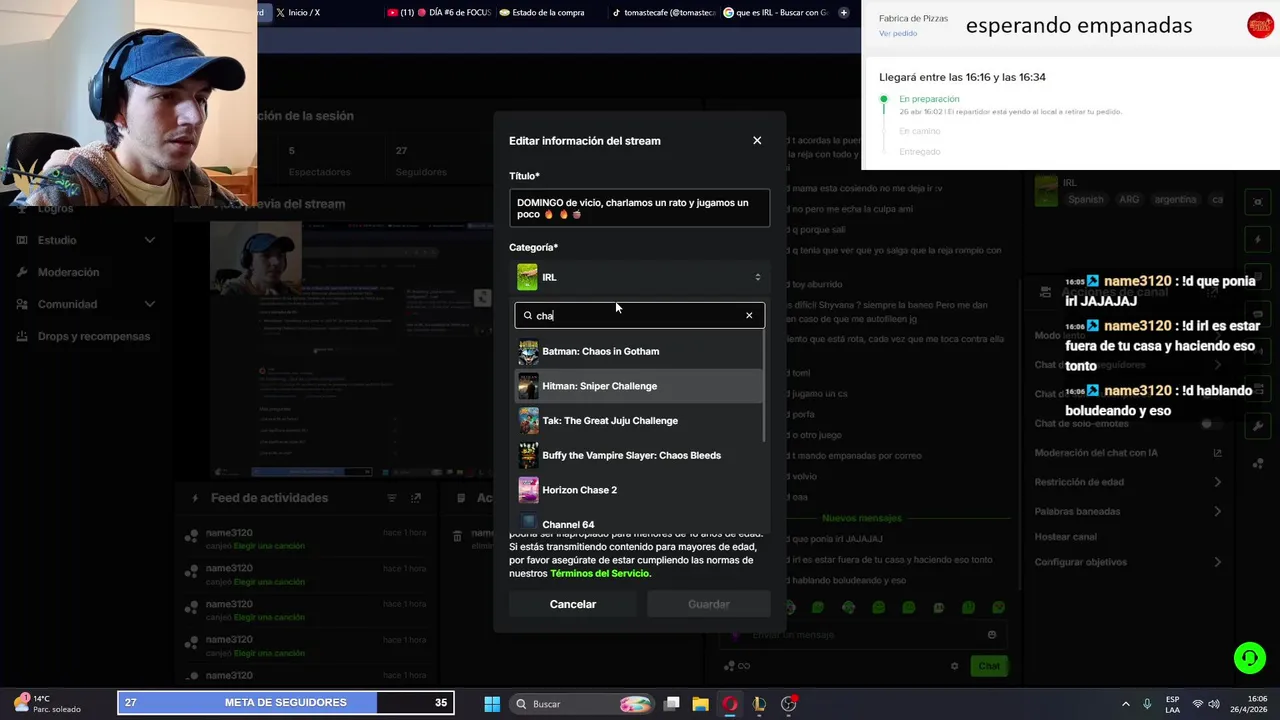Open volume control in system tray
Screen dimensions: 1280x720
point(1213,704)
